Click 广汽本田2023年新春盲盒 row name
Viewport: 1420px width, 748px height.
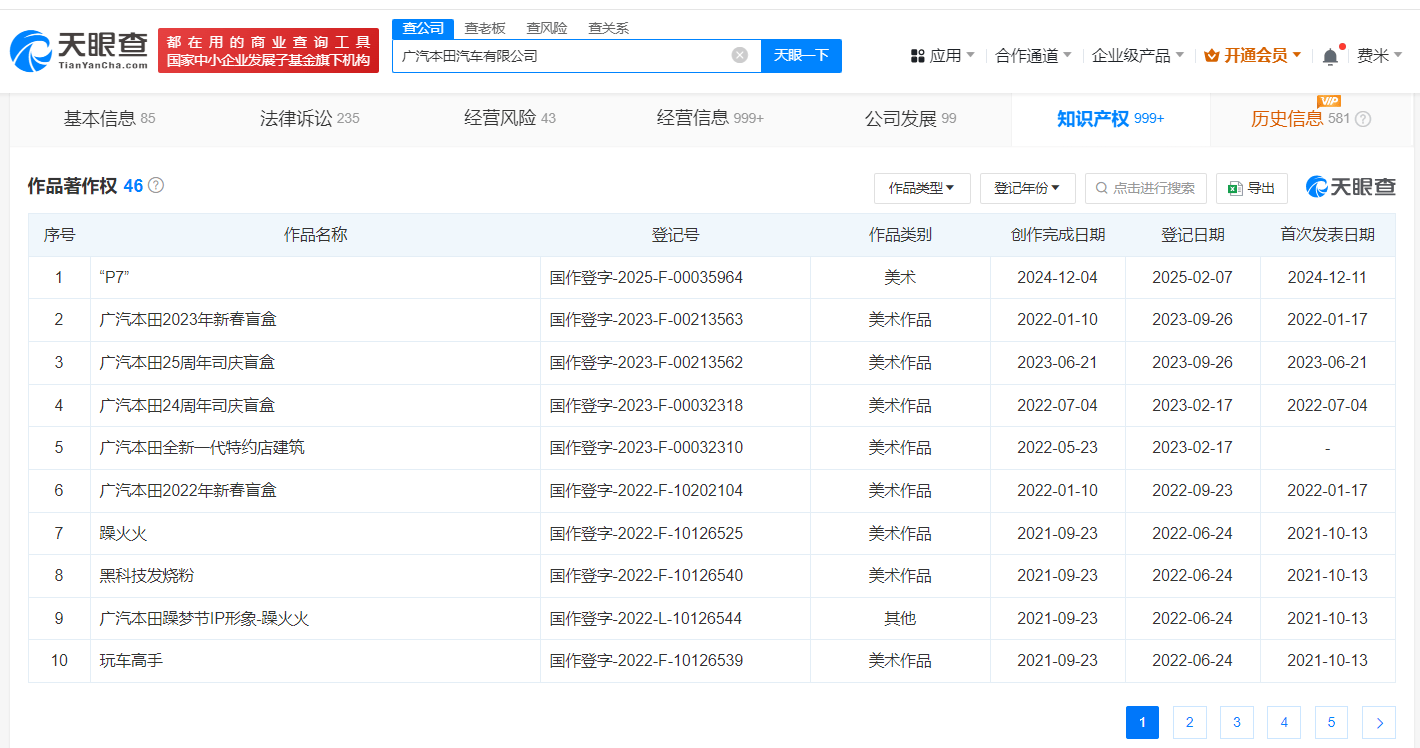tap(188, 320)
